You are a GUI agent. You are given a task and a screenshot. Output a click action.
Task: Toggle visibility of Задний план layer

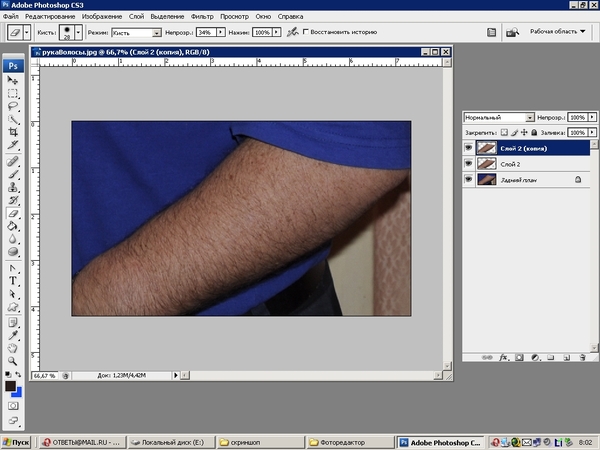point(469,179)
